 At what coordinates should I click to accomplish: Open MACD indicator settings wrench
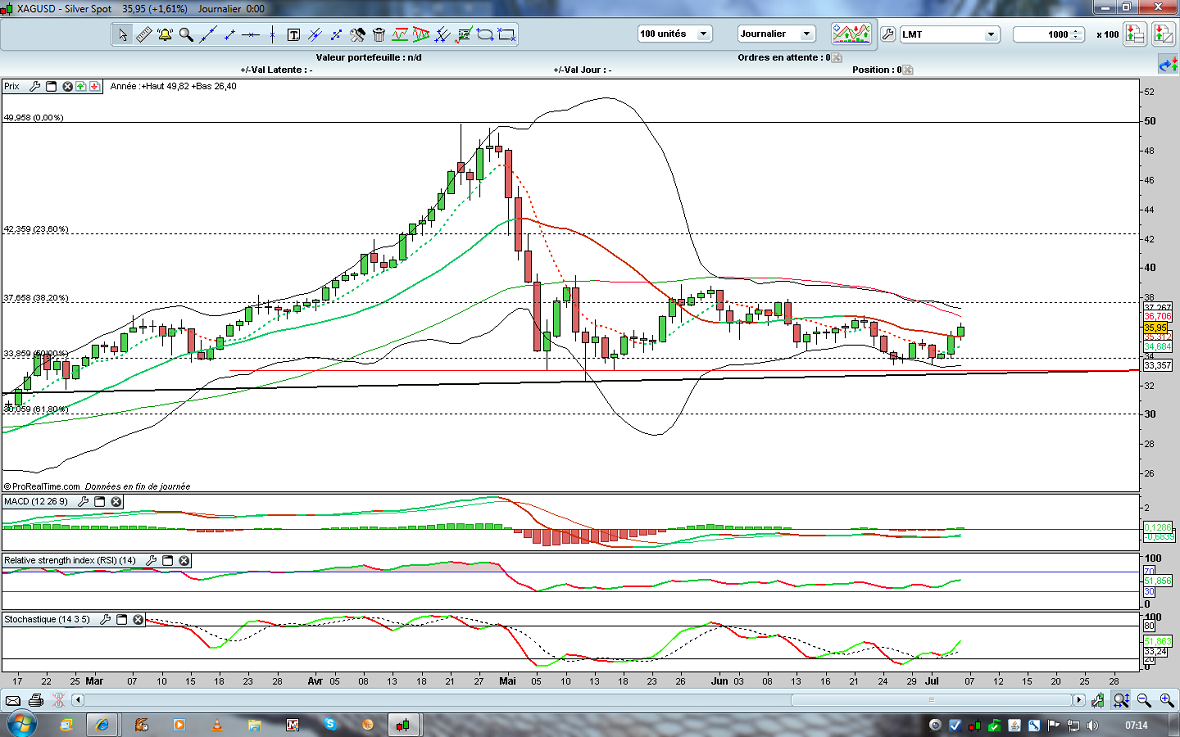pyautogui.click(x=84, y=501)
